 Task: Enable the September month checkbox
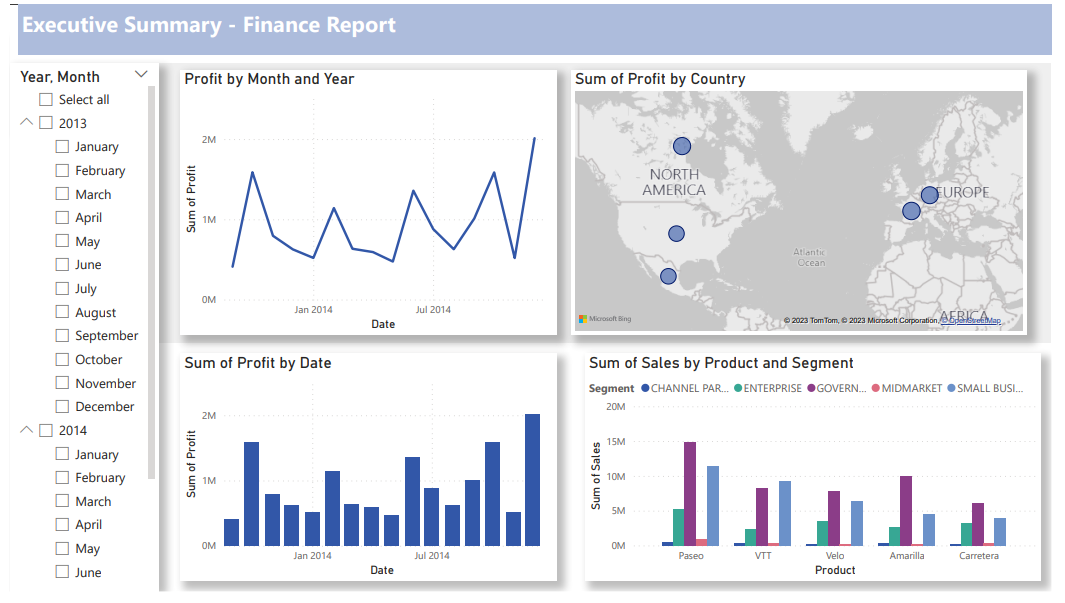click(x=62, y=336)
